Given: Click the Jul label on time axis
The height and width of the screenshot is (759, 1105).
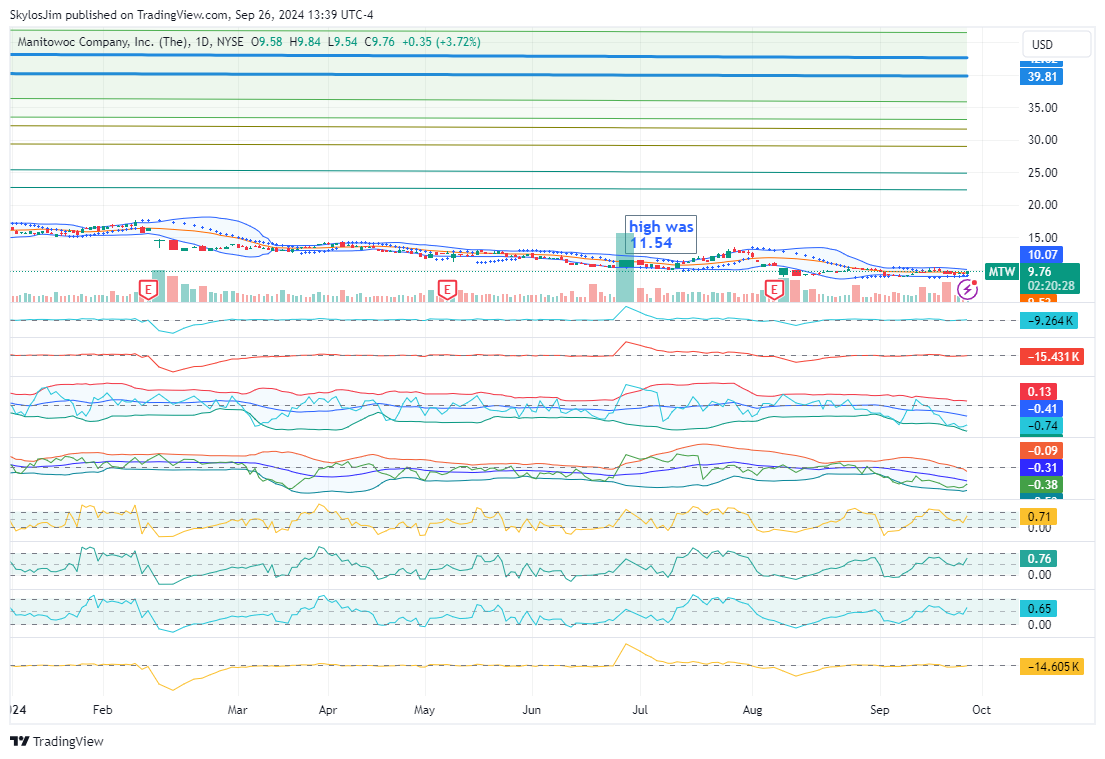Looking at the screenshot, I should click(x=640, y=709).
